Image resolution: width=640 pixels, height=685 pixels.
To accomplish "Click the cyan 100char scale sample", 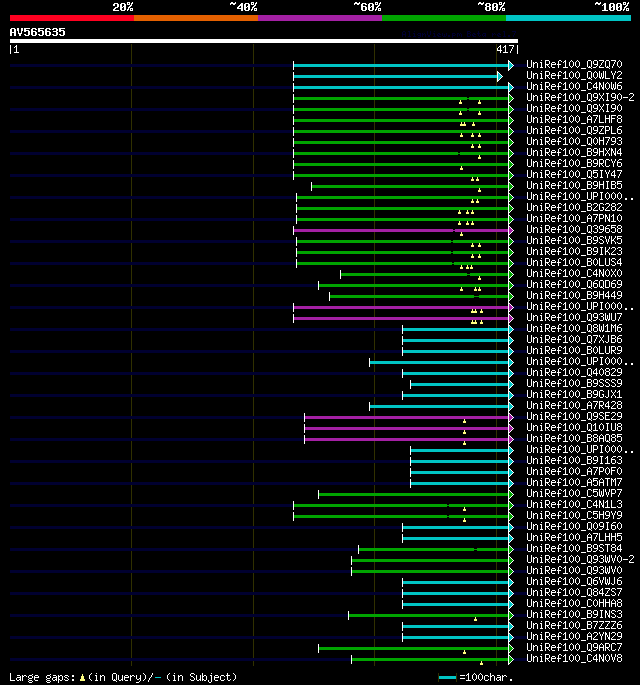I will tap(448, 678).
